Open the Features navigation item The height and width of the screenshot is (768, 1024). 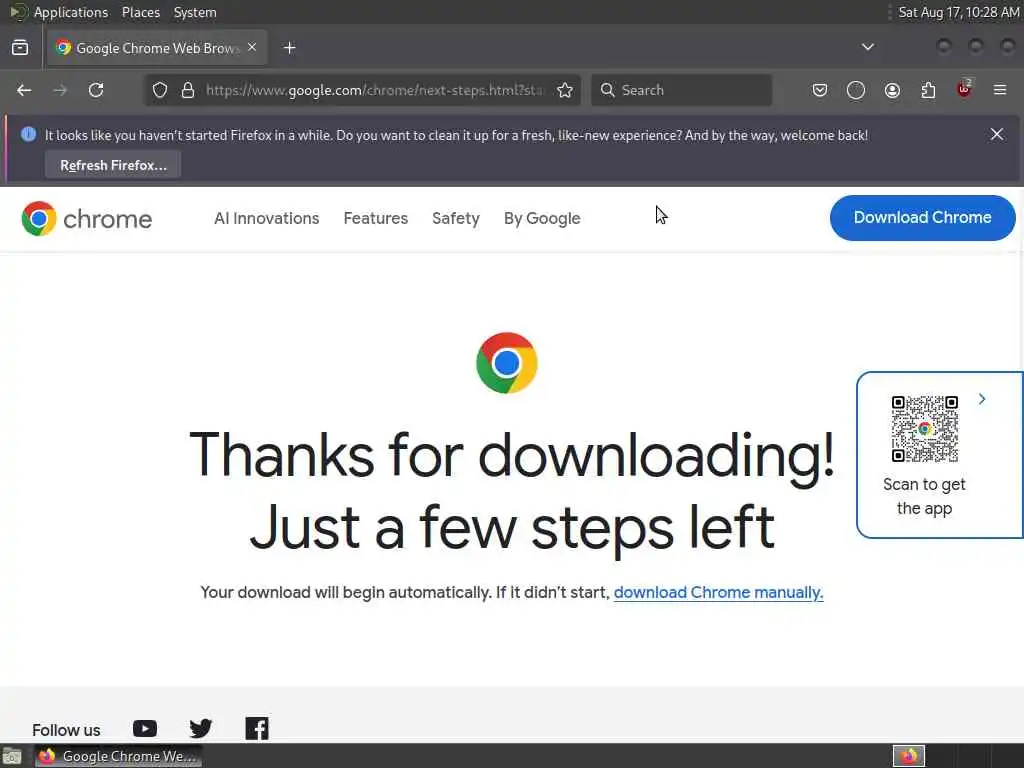[376, 218]
